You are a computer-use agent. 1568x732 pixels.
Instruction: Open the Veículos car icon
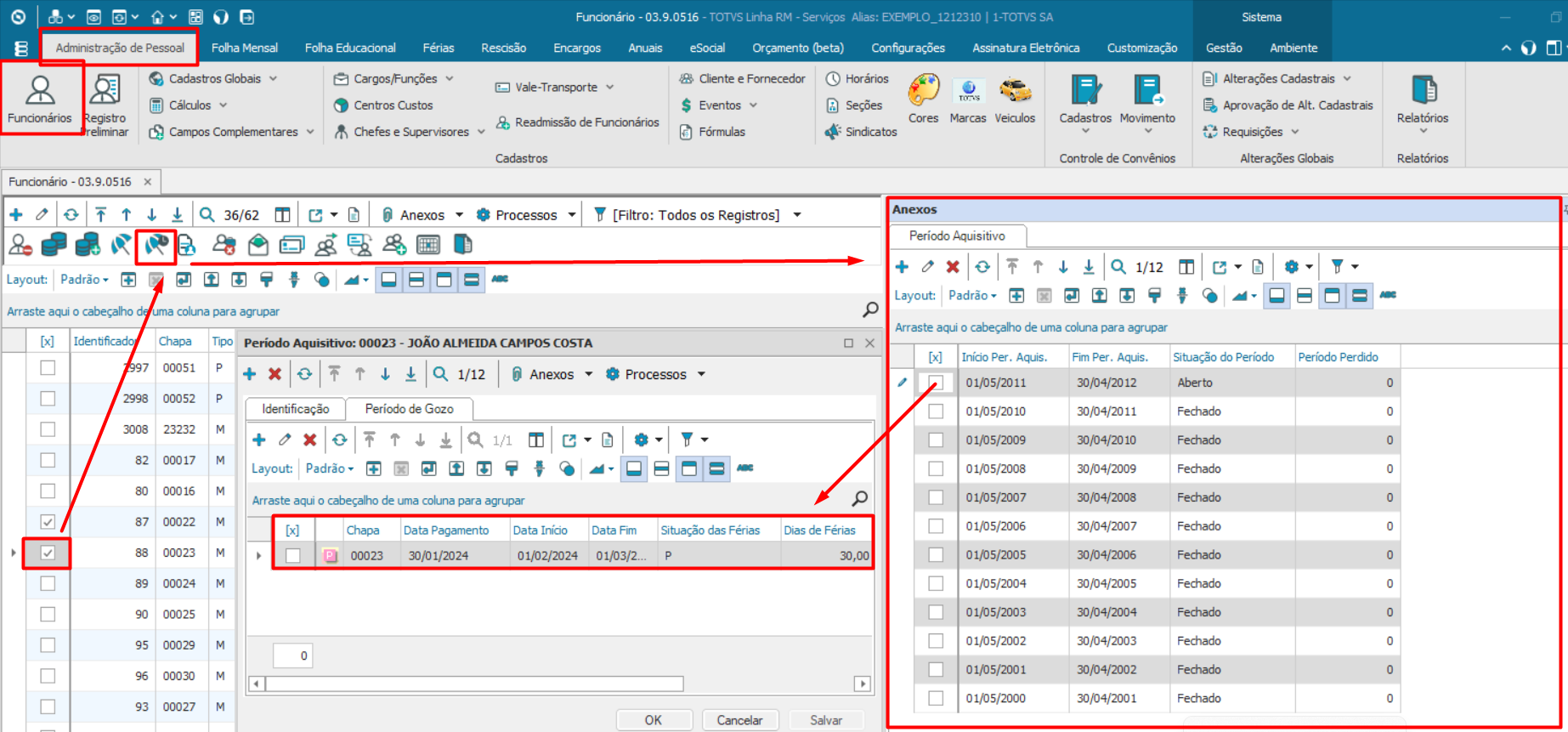coord(1015,99)
